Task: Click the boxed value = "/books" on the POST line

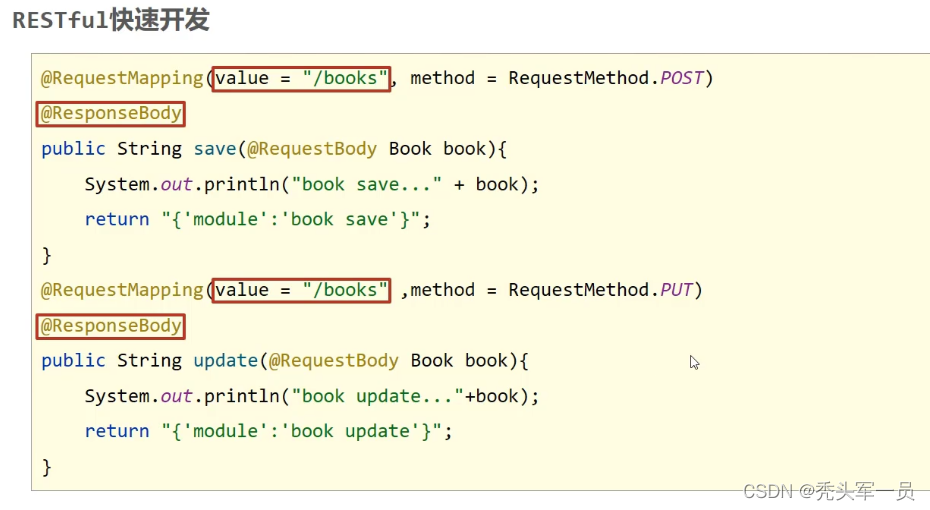Action: tap(301, 78)
